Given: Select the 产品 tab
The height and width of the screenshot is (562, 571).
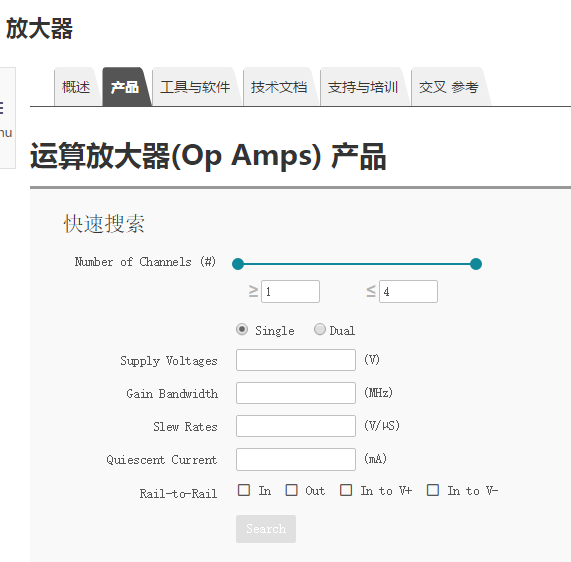Looking at the screenshot, I should coord(125,87).
